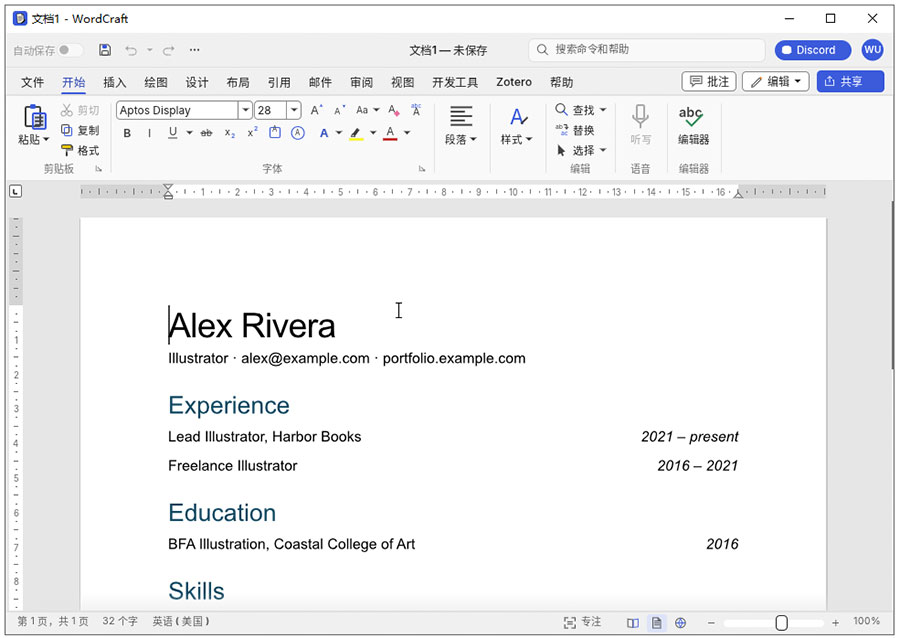Viewport: 900px width, 638px height.
Task: Apply superscript formatting
Action: pos(253,133)
